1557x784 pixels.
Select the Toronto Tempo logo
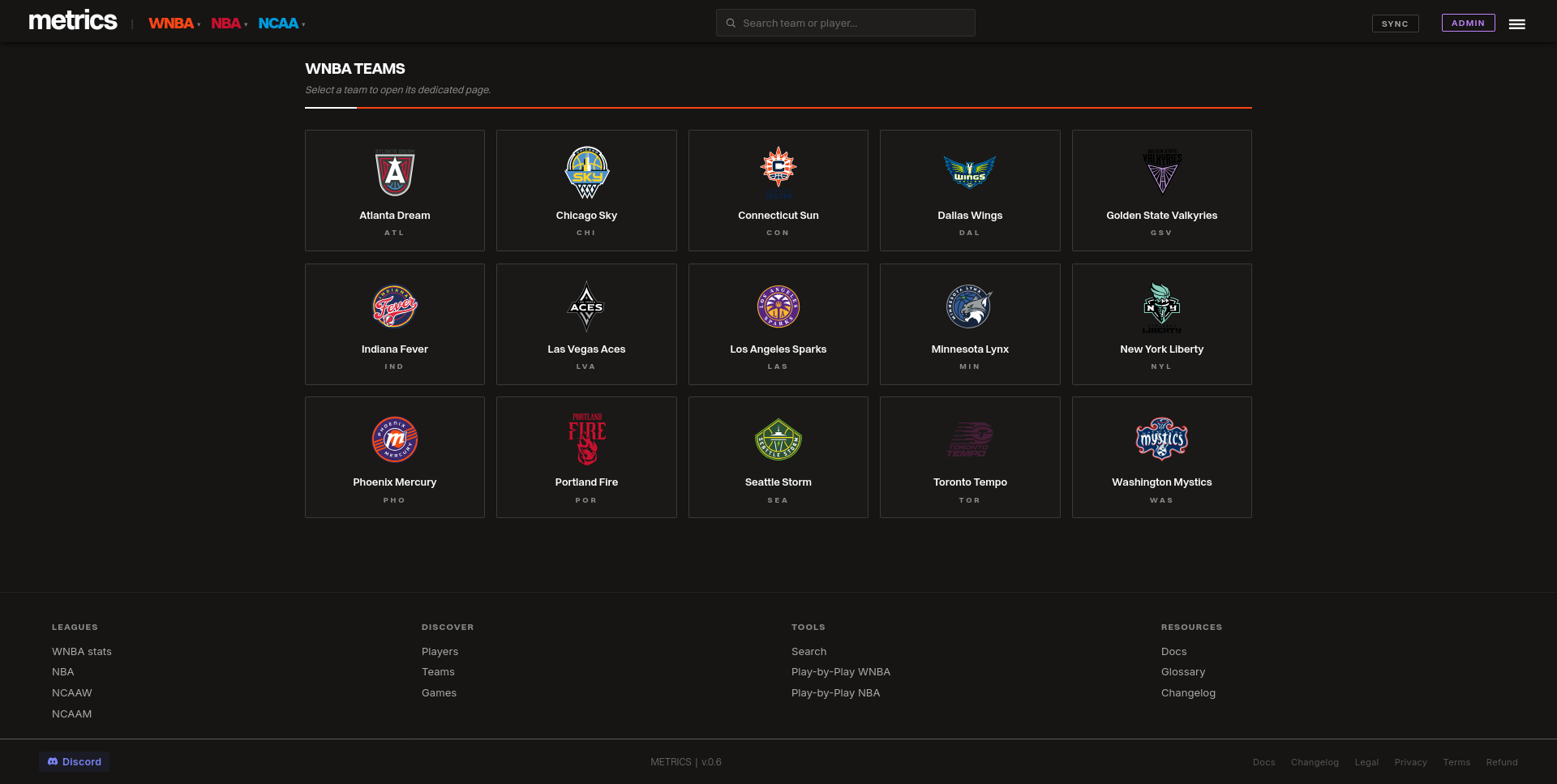pyautogui.click(x=970, y=439)
